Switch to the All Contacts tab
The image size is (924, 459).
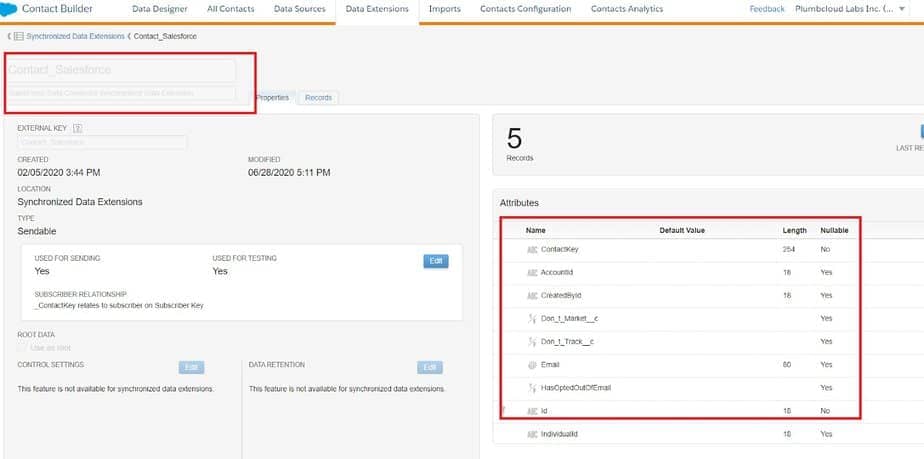coord(230,9)
